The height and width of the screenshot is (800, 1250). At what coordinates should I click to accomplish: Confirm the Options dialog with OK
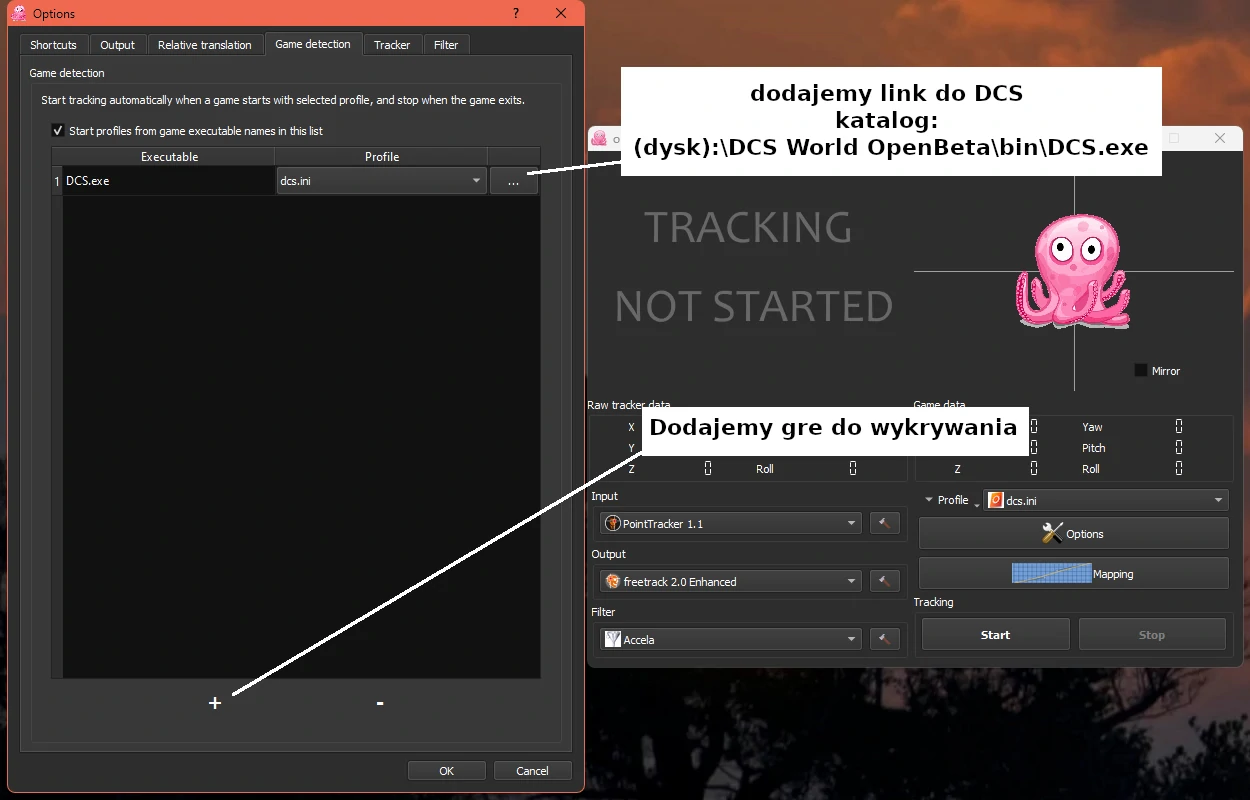(x=447, y=770)
